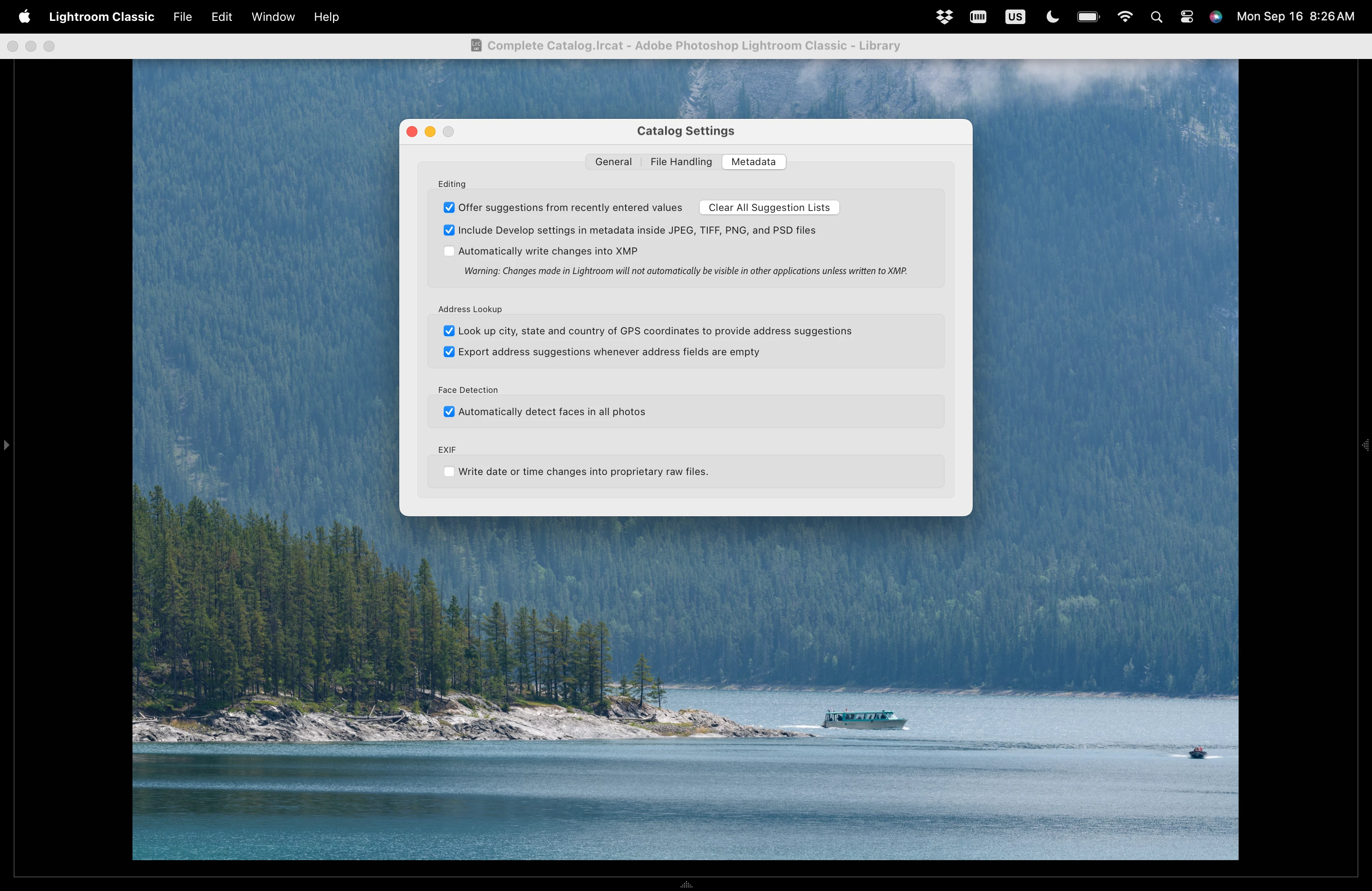The width and height of the screenshot is (1372, 891).
Task: Show the filmstrip using bottom edge handle
Action: [686, 884]
